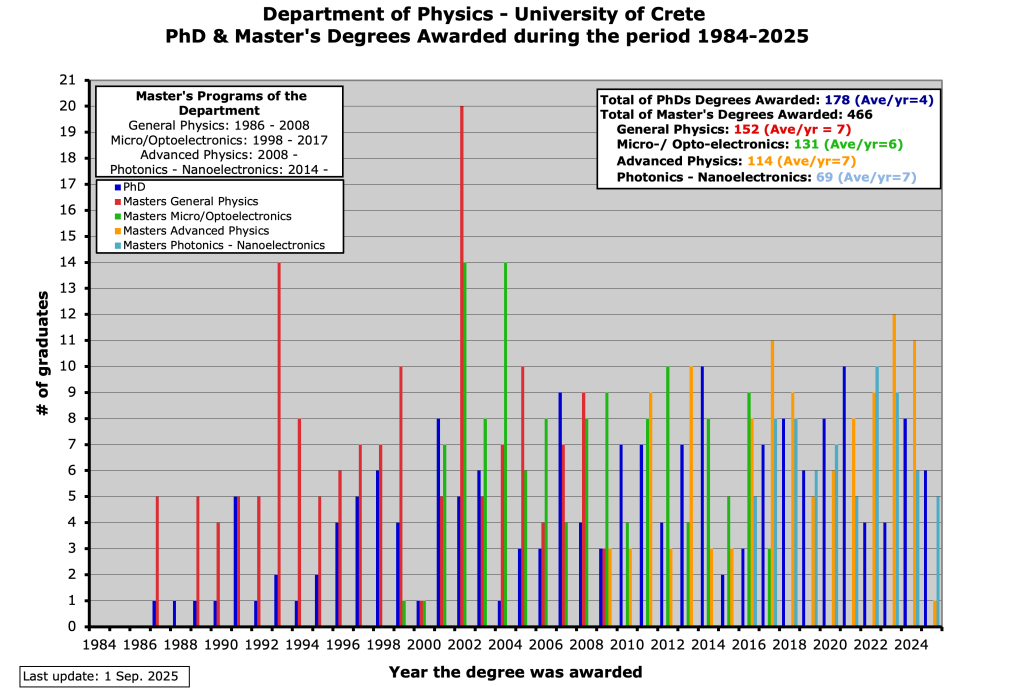This screenshot has height=697, width=1024.
Task: Click the x-axis year label "1986"
Action: pyautogui.click(x=140, y=645)
